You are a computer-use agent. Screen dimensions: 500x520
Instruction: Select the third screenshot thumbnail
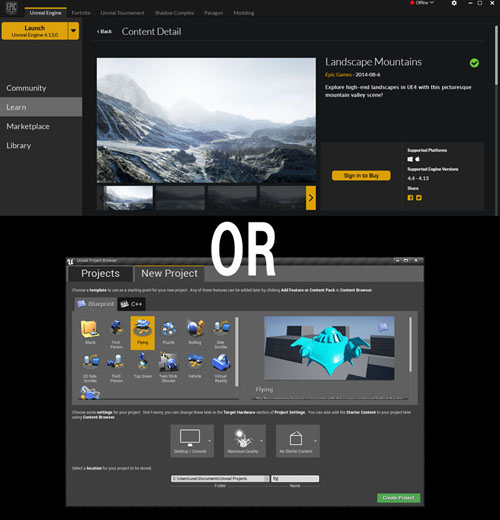point(232,198)
